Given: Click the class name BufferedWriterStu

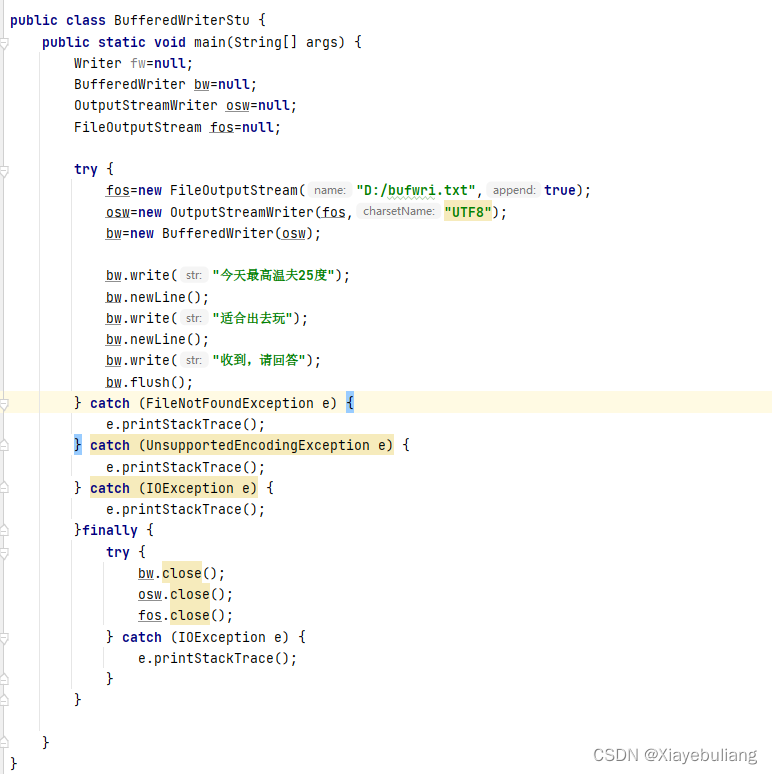Looking at the screenshot, I should (182, 20).
